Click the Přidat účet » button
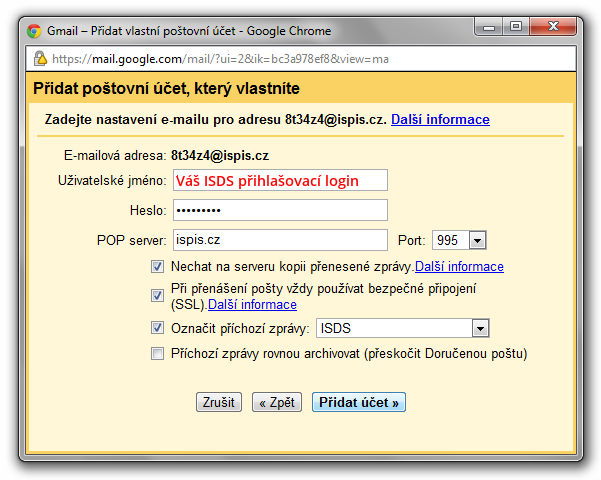 tap(358, 402)
